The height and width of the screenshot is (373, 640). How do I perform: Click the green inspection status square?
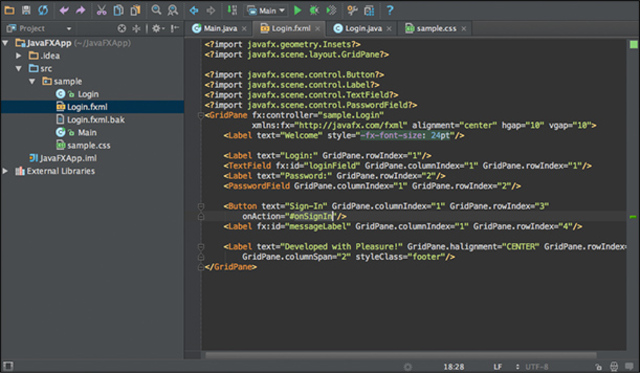[x=633, y=44]
